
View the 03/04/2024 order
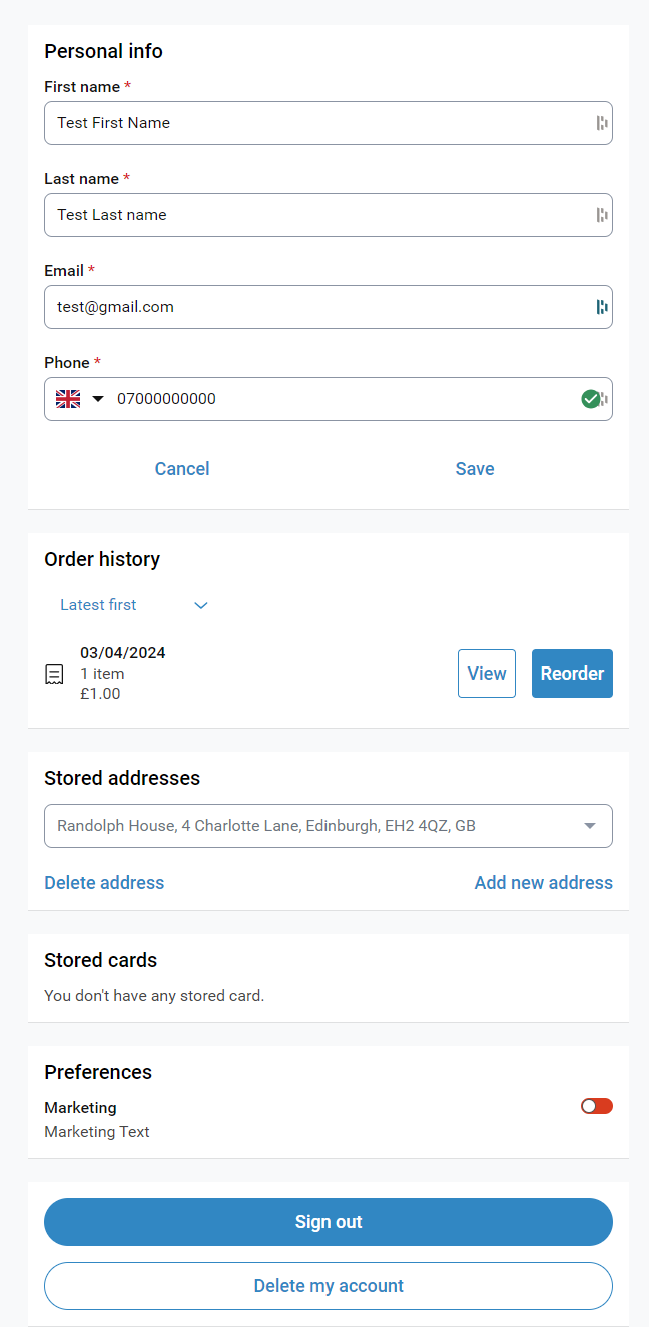(x=487, y=674)
